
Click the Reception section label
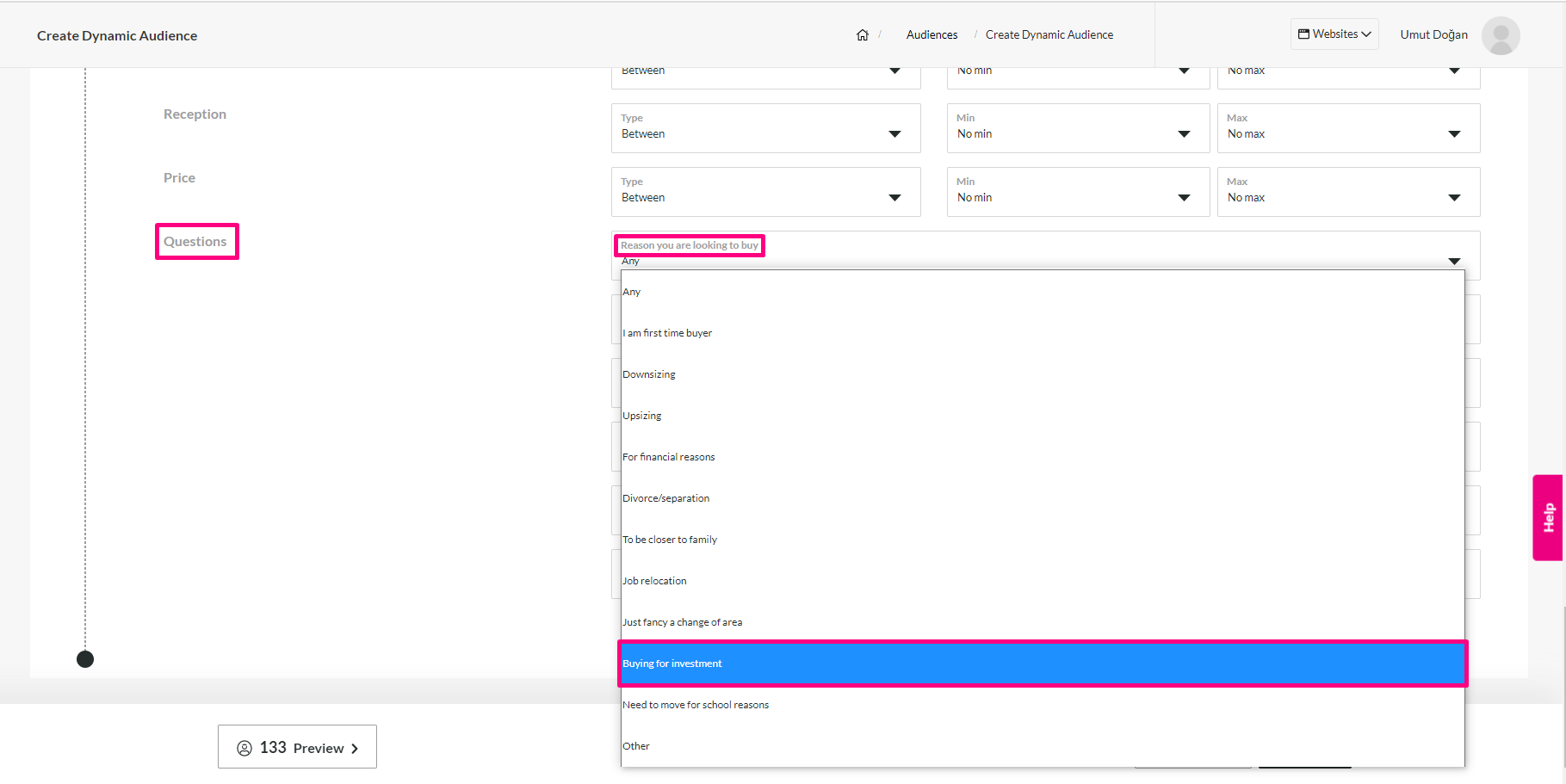pos(195,114)
